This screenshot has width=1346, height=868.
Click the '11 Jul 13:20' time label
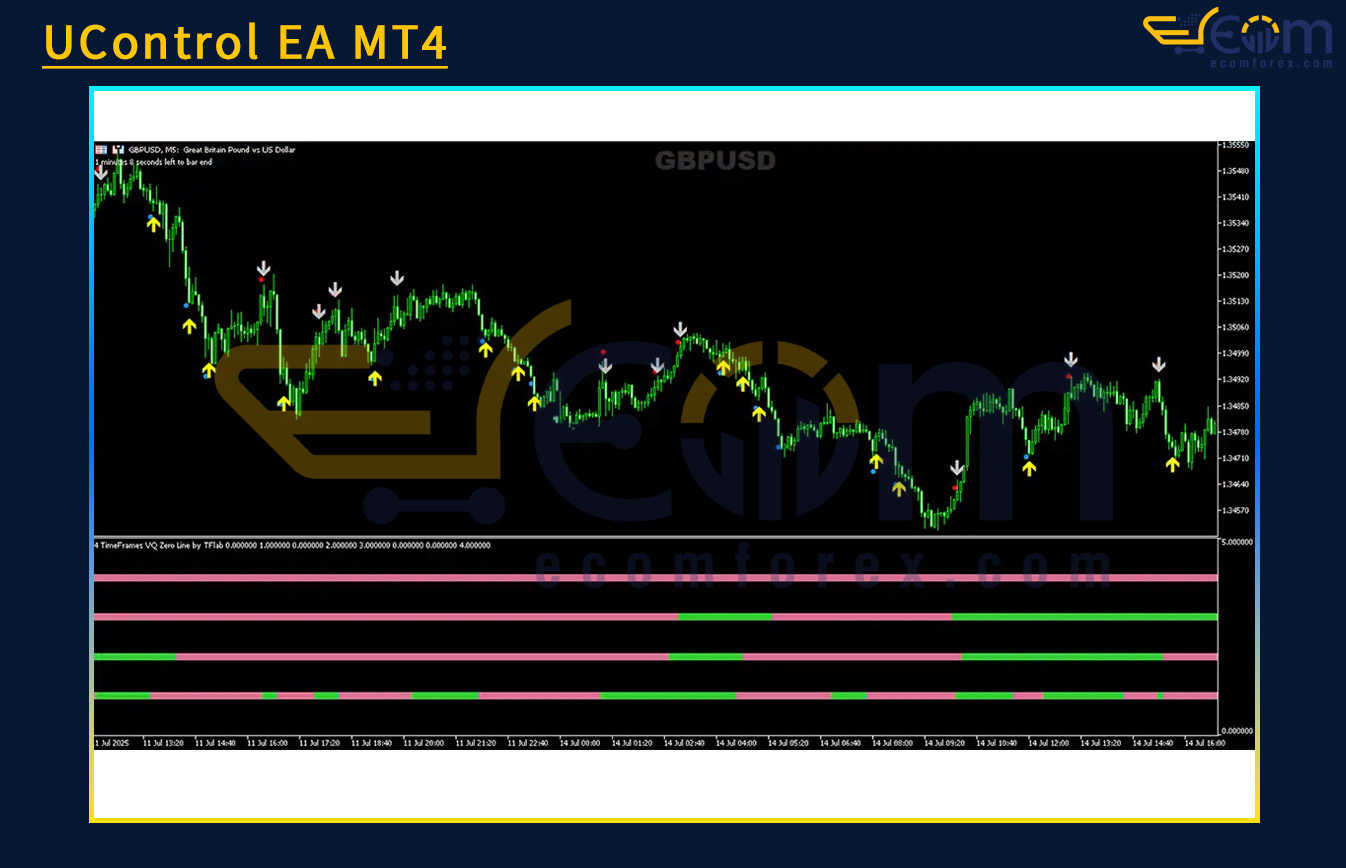(x=163, y=743)
